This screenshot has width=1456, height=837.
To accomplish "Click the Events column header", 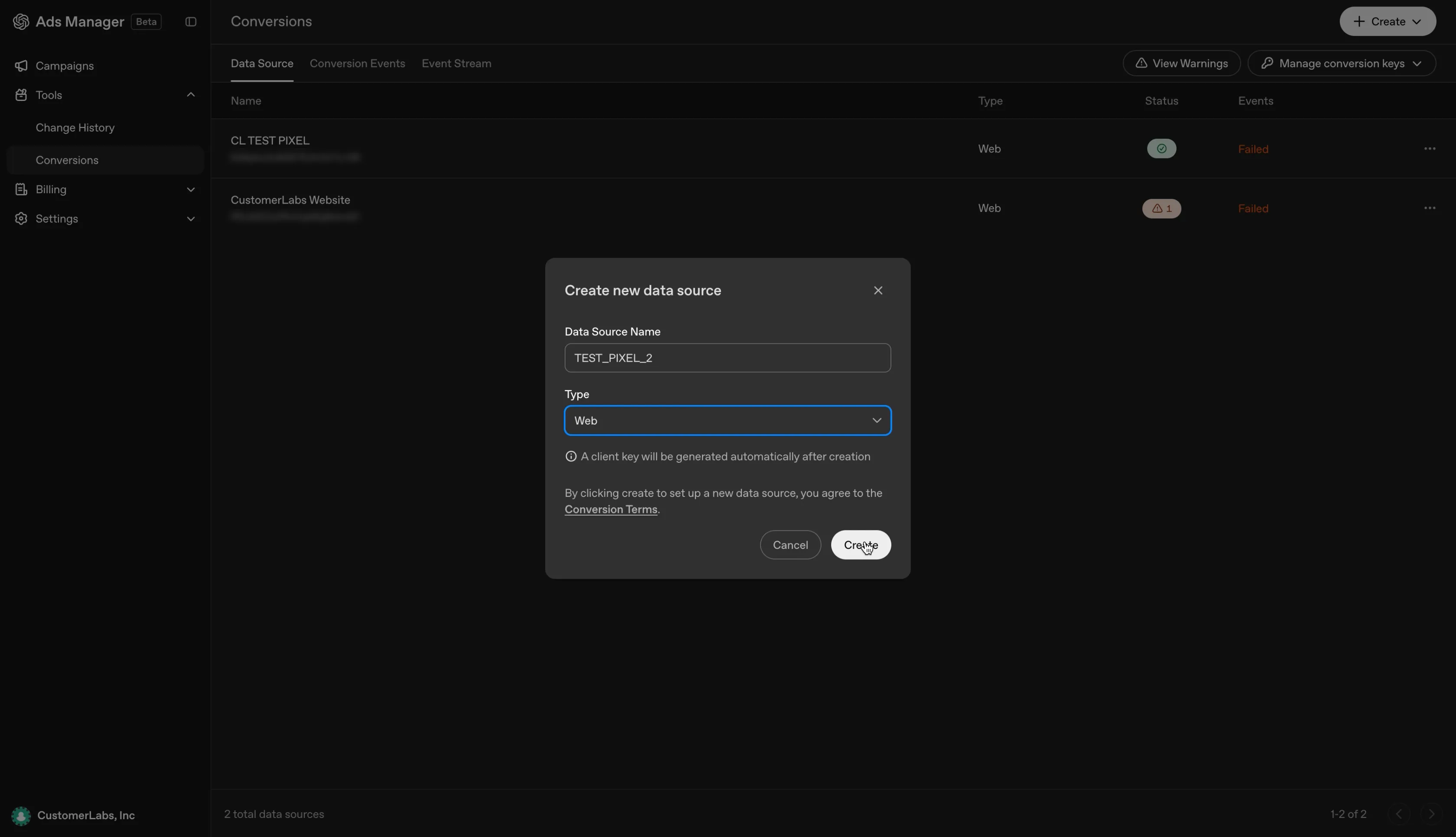I will click(x=1255, y=101).
